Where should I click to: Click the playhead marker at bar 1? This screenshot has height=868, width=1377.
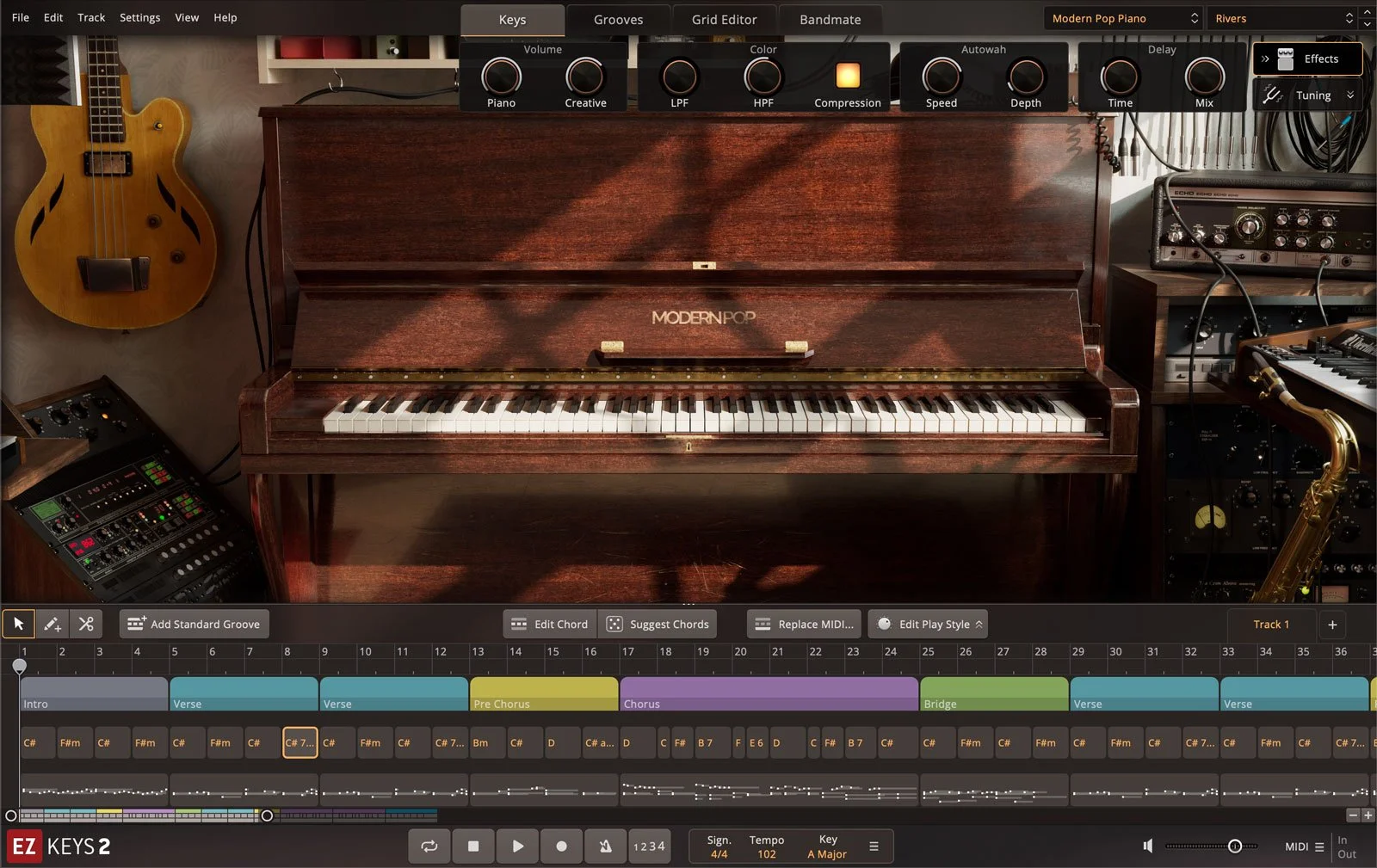click(19, 665)
